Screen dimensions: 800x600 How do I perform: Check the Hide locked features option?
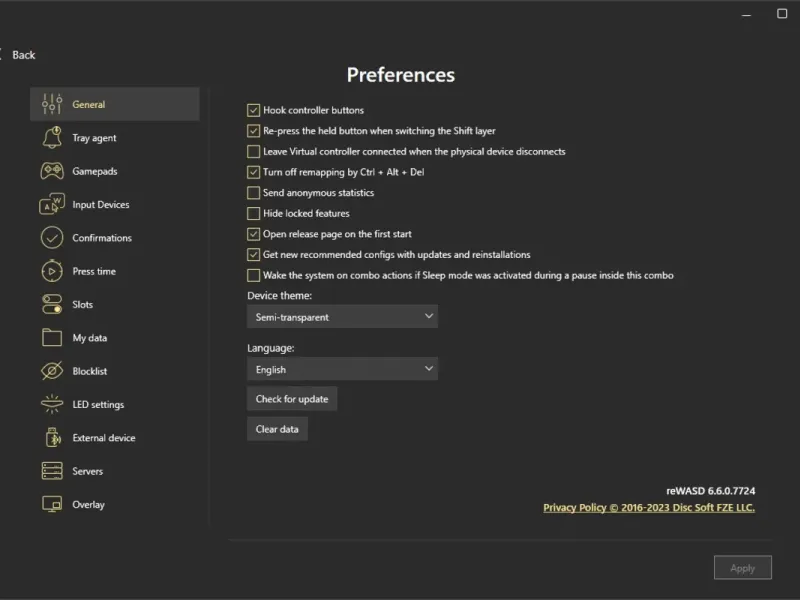pos(254,213)
